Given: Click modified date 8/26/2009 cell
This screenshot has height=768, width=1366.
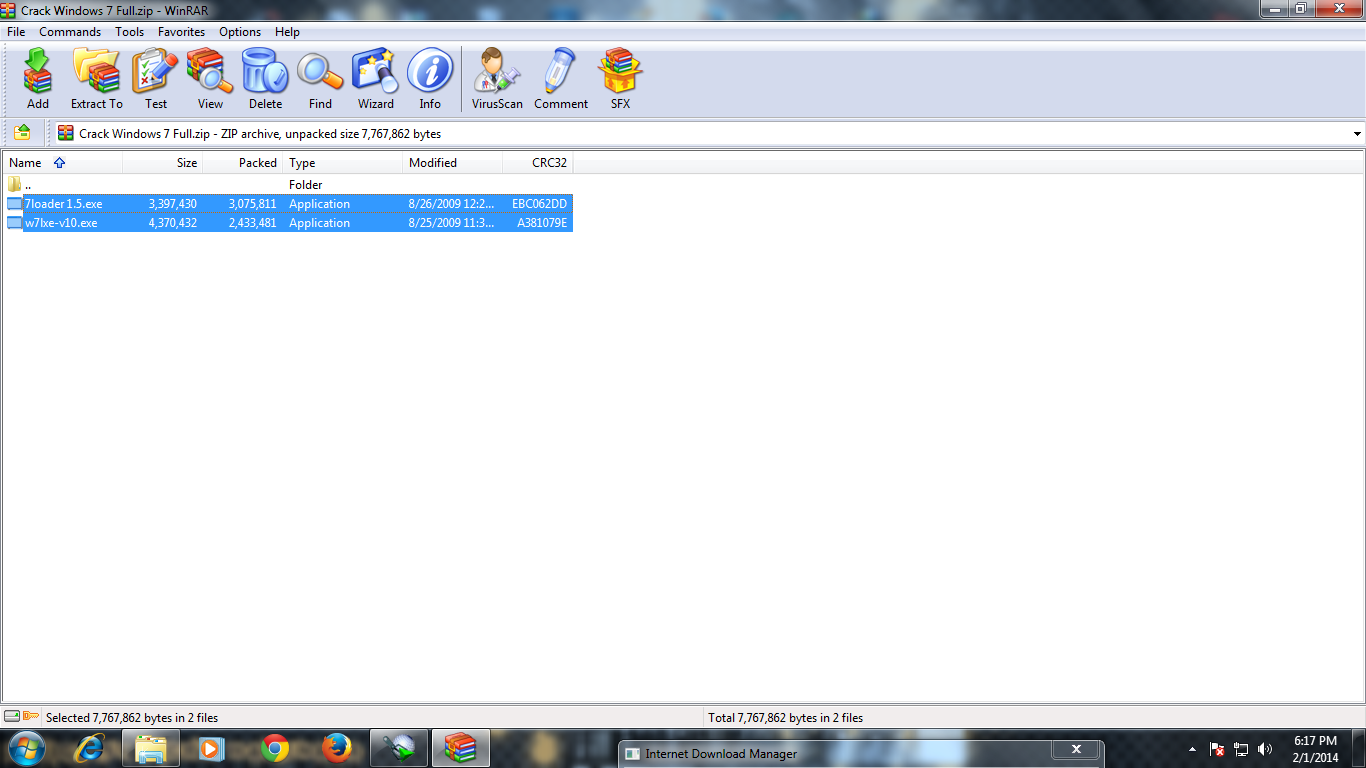Looking at the screenshot, I should (451, 204).
